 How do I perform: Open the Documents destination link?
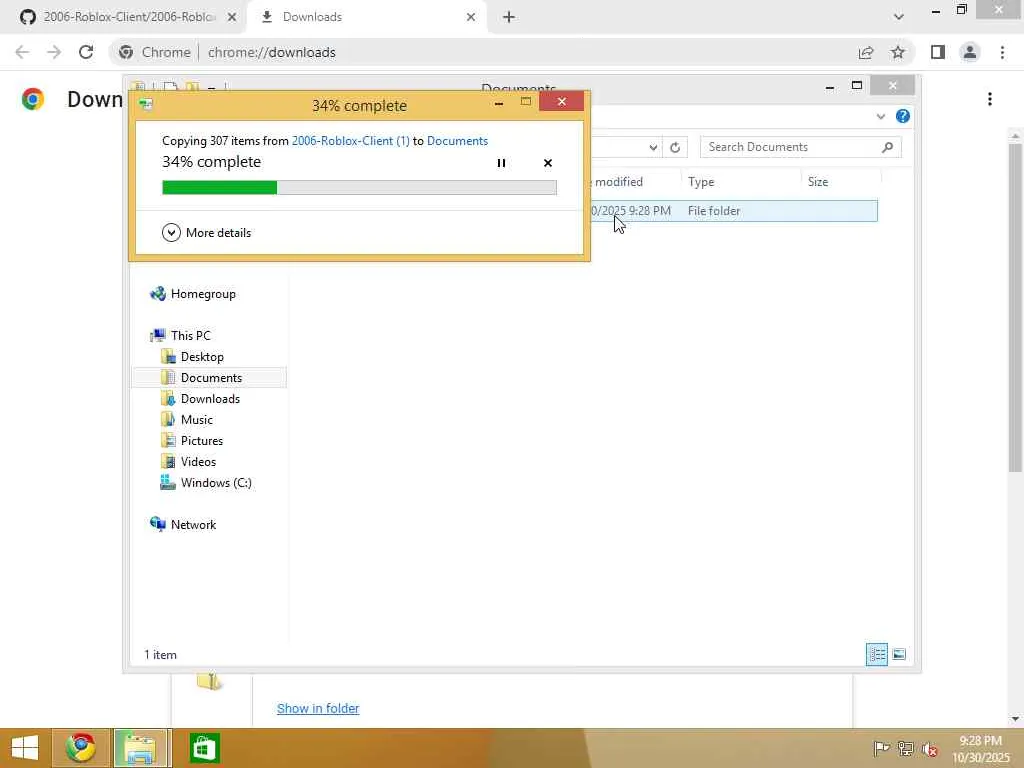457,140
